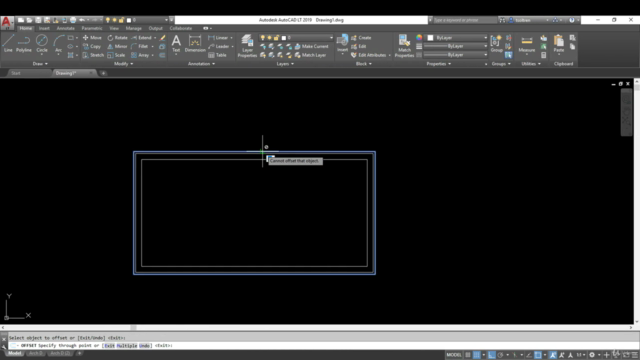Image resolution: width=640 pixels, height=360 pixels.
Task: Activate the Rotate command
Action: 117,38
